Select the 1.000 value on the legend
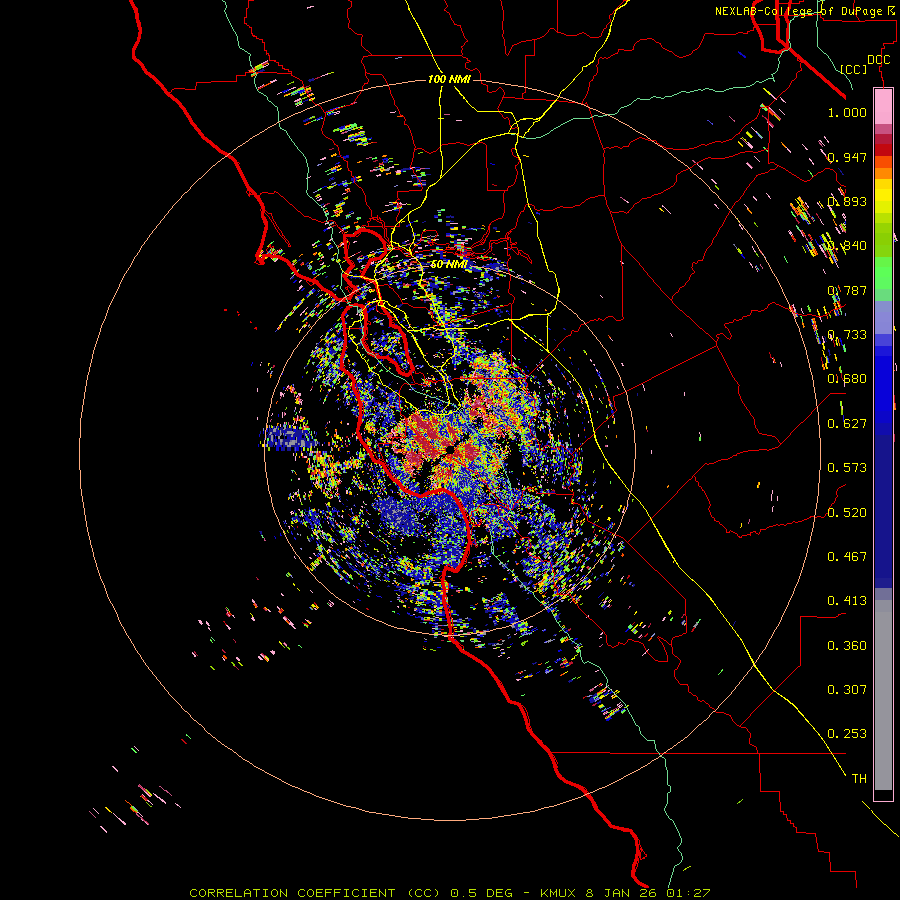Image resolution: width=900 pixels, height=900 pixels. 847,112
